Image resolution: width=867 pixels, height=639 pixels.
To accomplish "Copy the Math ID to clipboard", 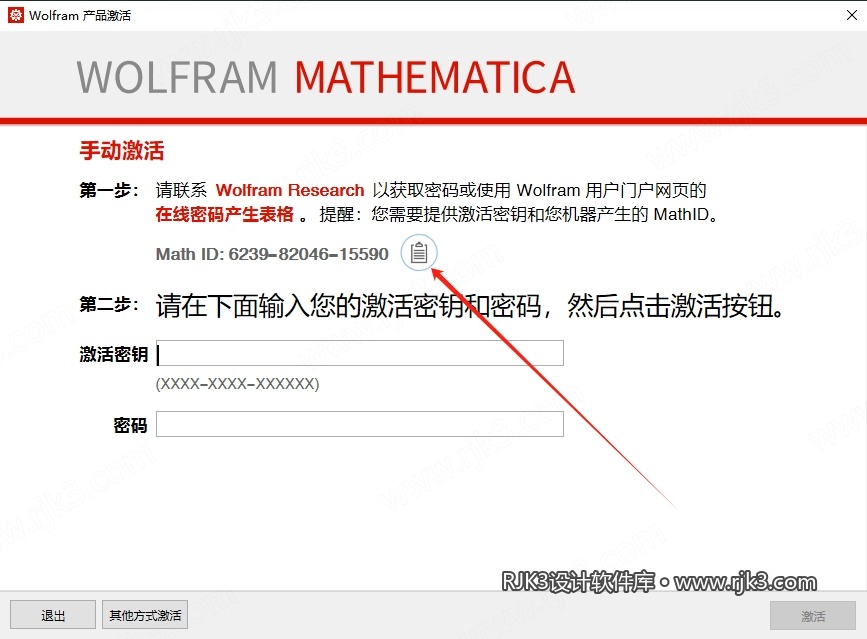I will [x=419, y=253].
